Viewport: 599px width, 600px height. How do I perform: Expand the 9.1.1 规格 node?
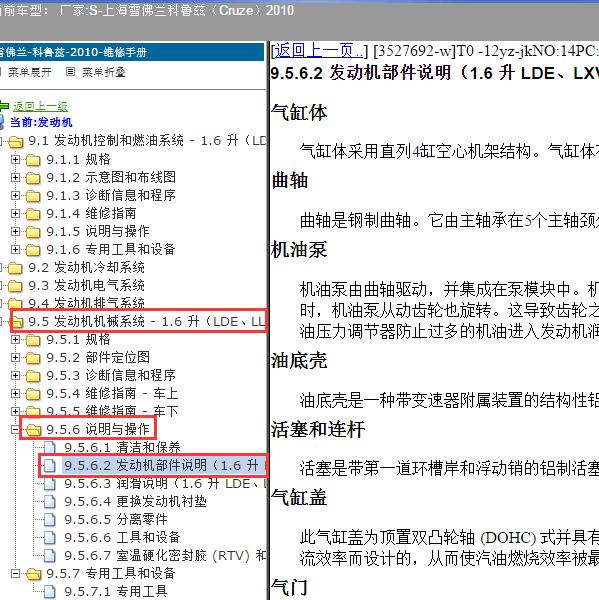click(x=15, y=159)
